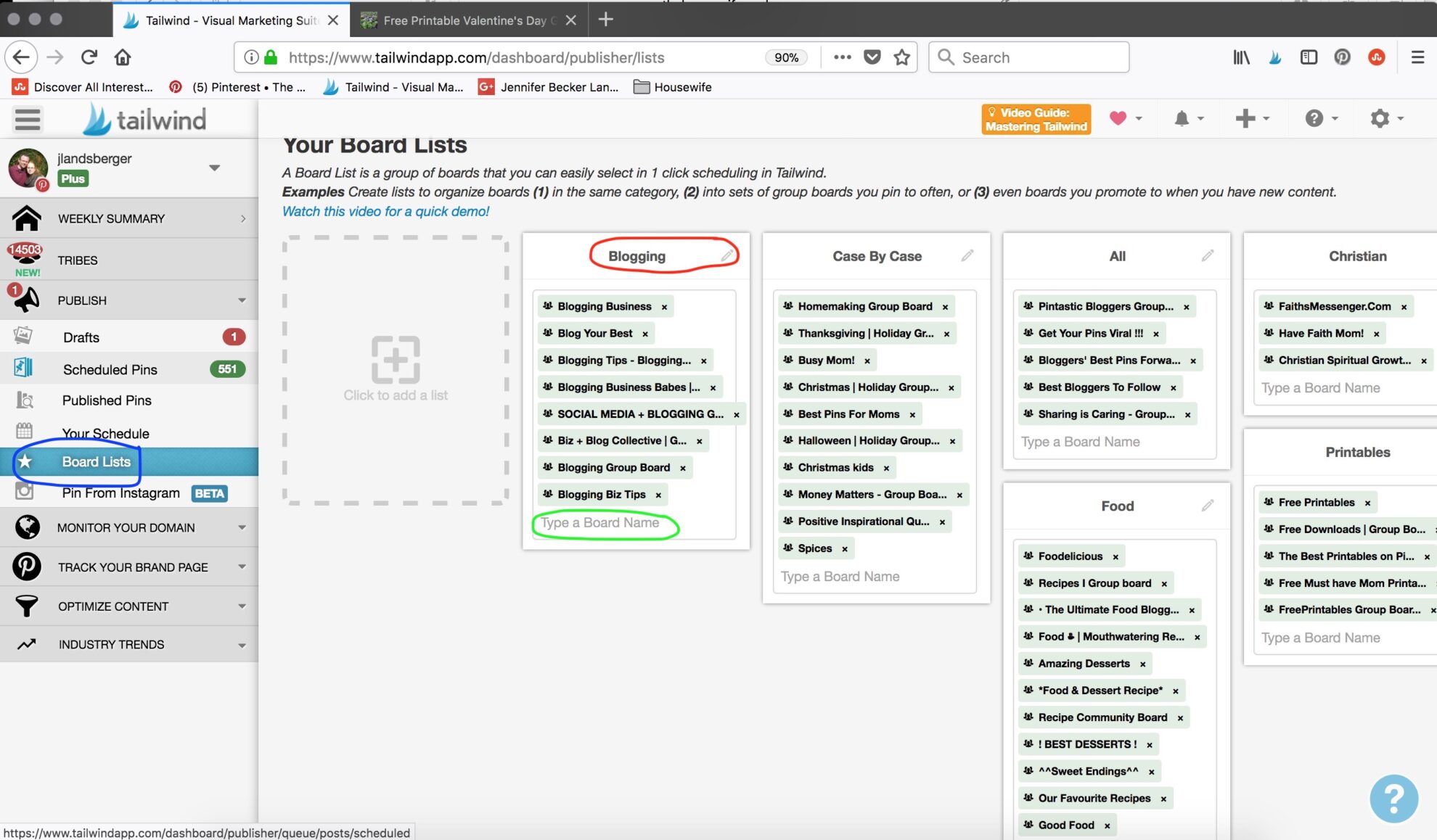Collapse the Publish section

pyautogui.click(x=242, y=300)
